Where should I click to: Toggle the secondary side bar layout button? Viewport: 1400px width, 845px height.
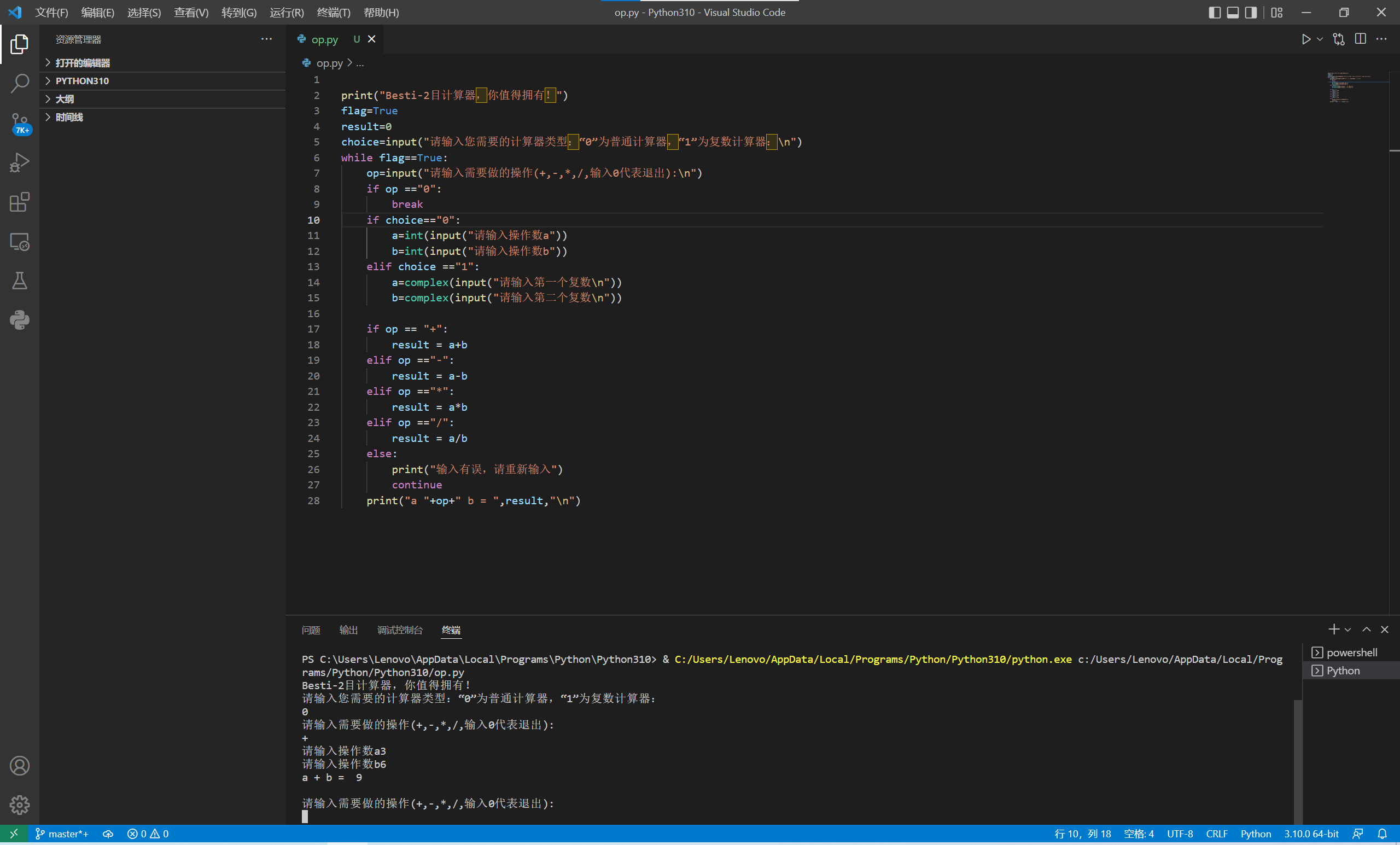click(1251, 13)
